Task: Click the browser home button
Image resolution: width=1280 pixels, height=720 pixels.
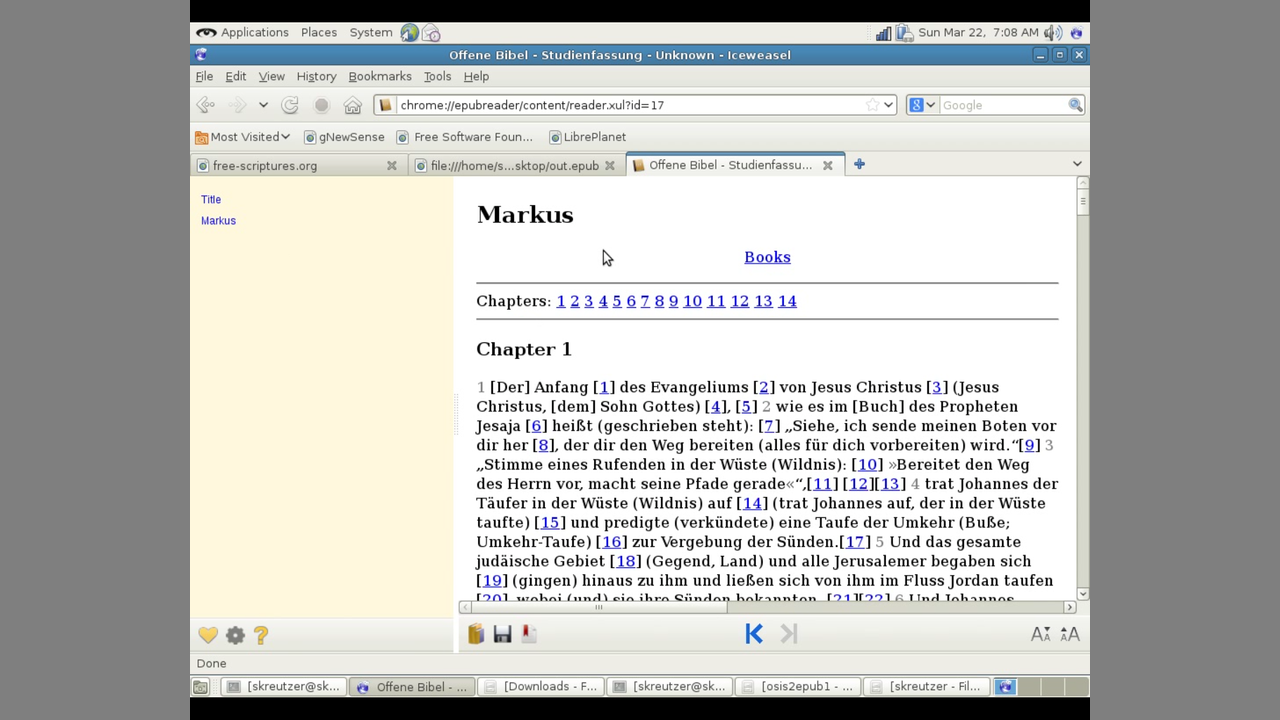Action: [x=352, y=105]
